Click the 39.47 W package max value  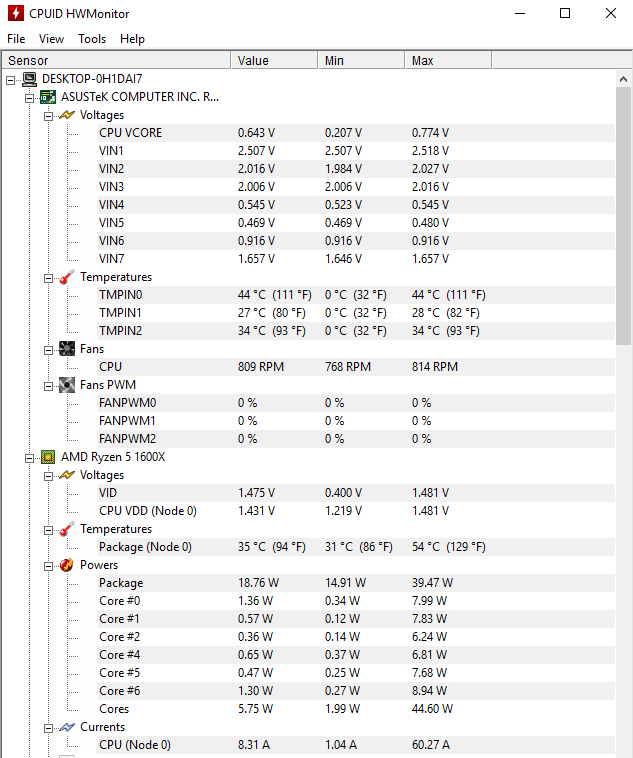click(x=432, y=583)
